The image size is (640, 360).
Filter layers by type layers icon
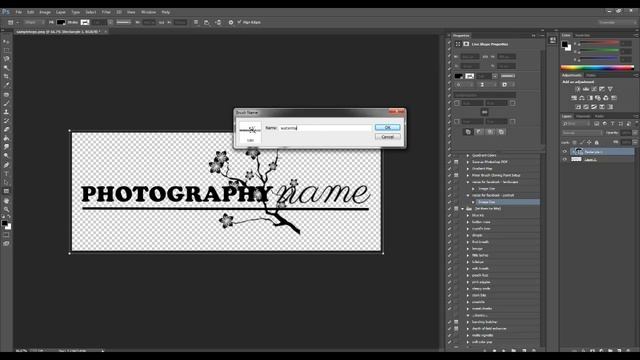613,124
